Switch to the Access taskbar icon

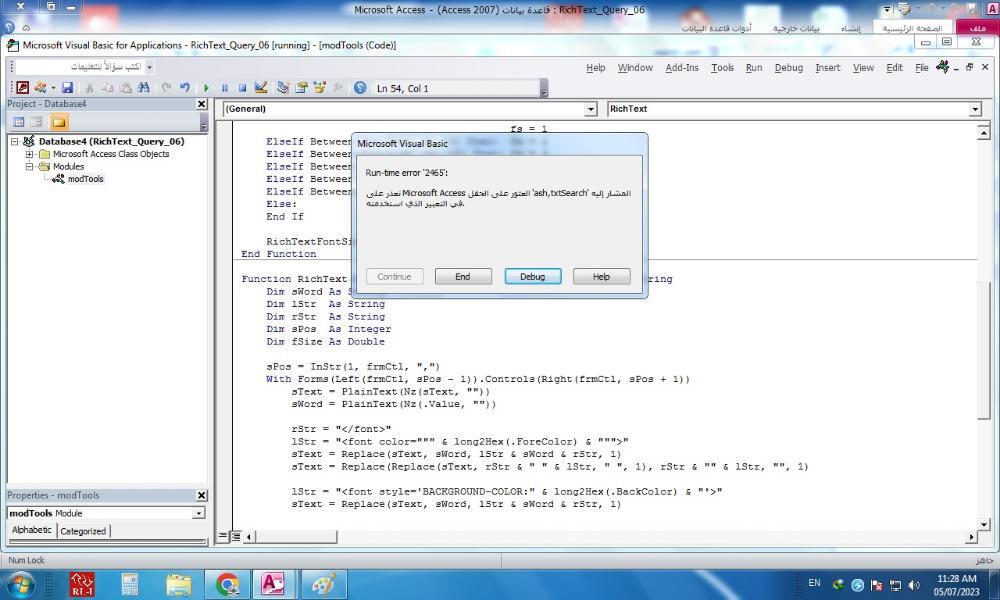click(273, 584)
